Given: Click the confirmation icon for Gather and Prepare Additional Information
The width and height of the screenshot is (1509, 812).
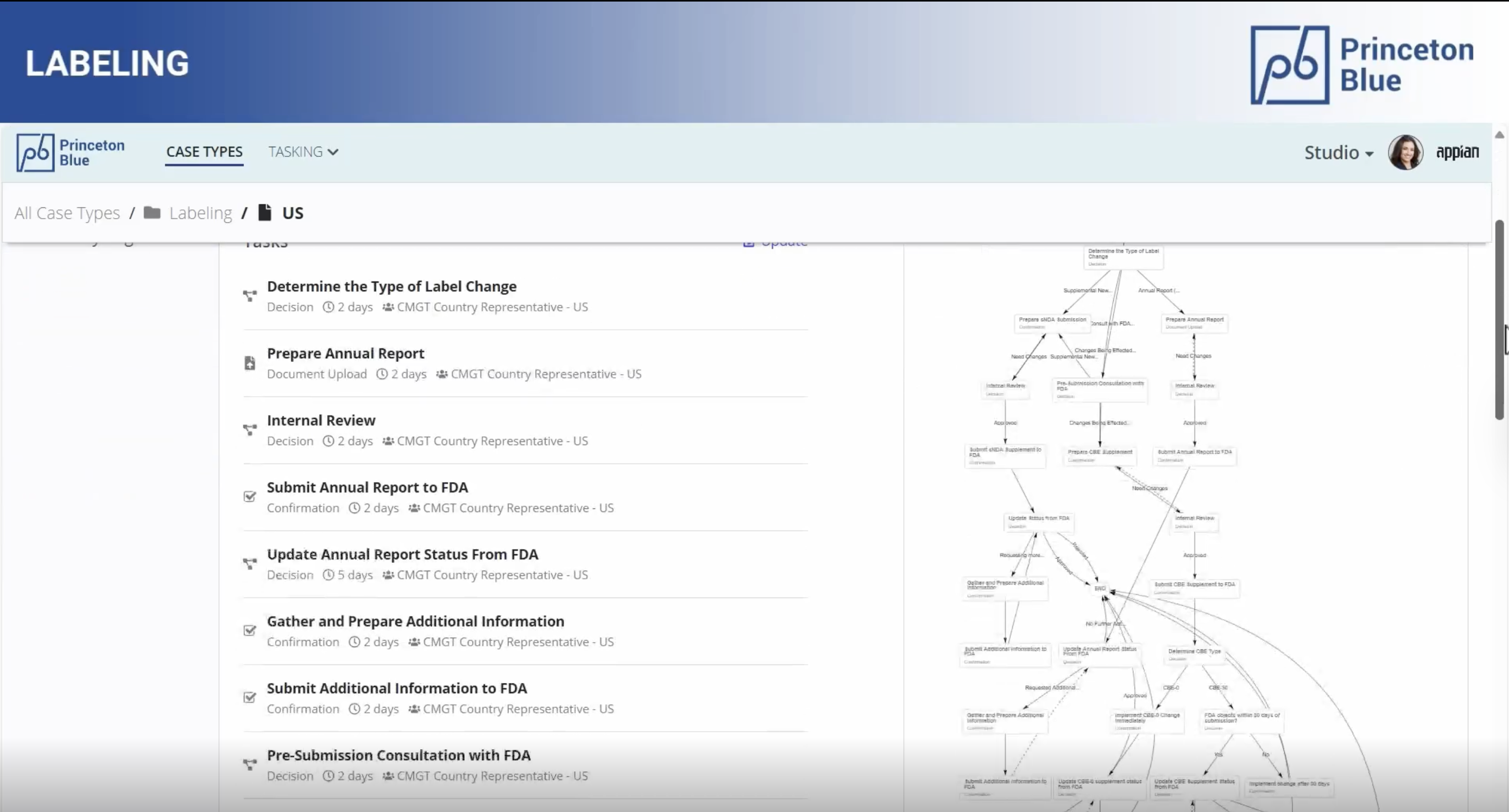Looking at the screenshot, I should click(x=250, y=630).
